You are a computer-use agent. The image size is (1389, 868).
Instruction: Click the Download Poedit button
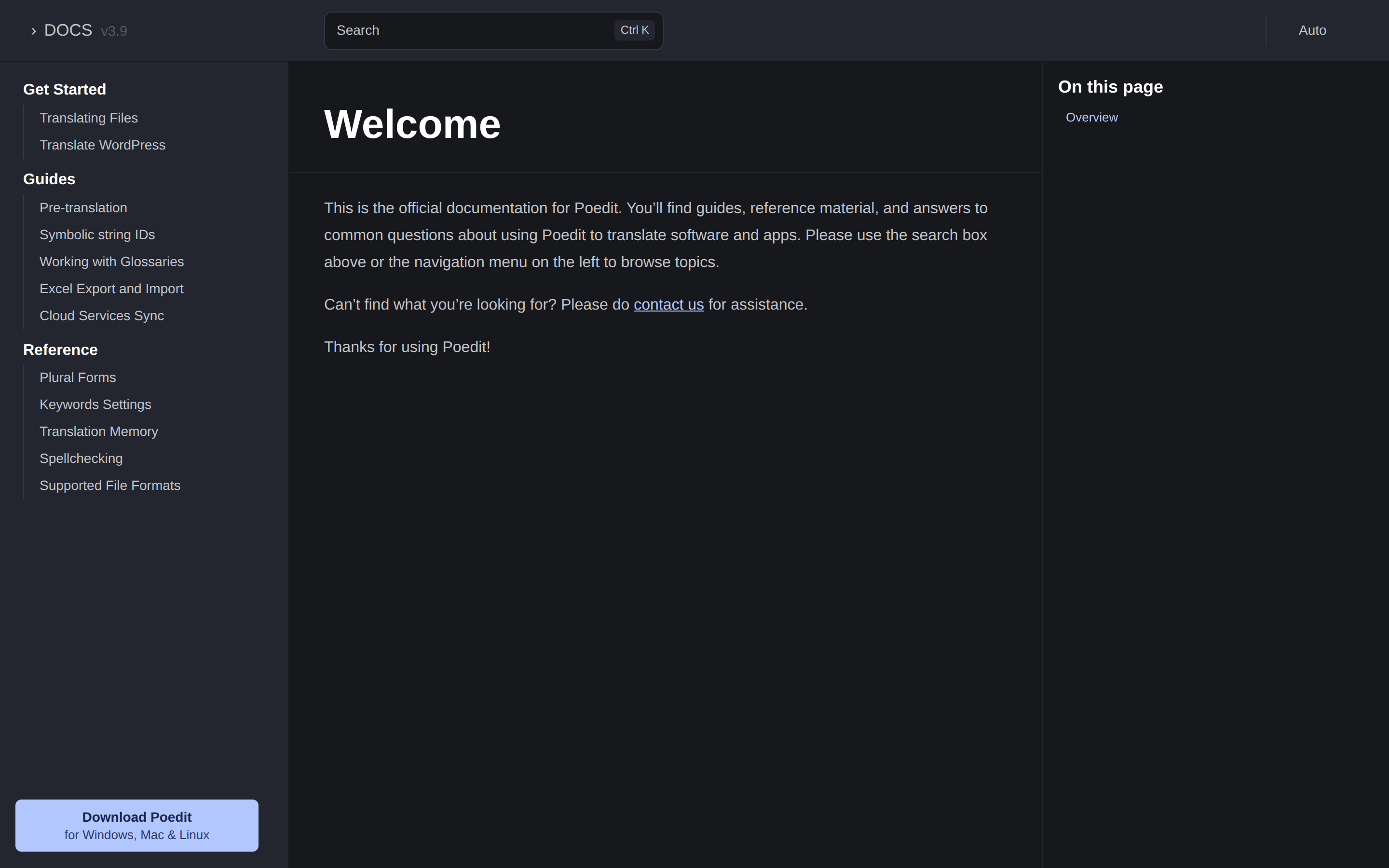click(136, 825)
